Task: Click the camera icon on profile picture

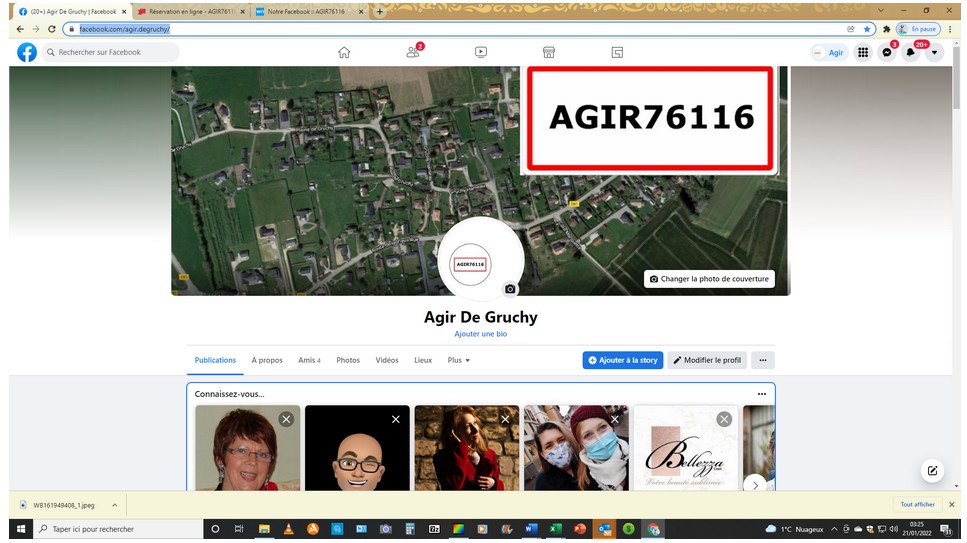Action: pyautogui.click(x=510, y=289)
